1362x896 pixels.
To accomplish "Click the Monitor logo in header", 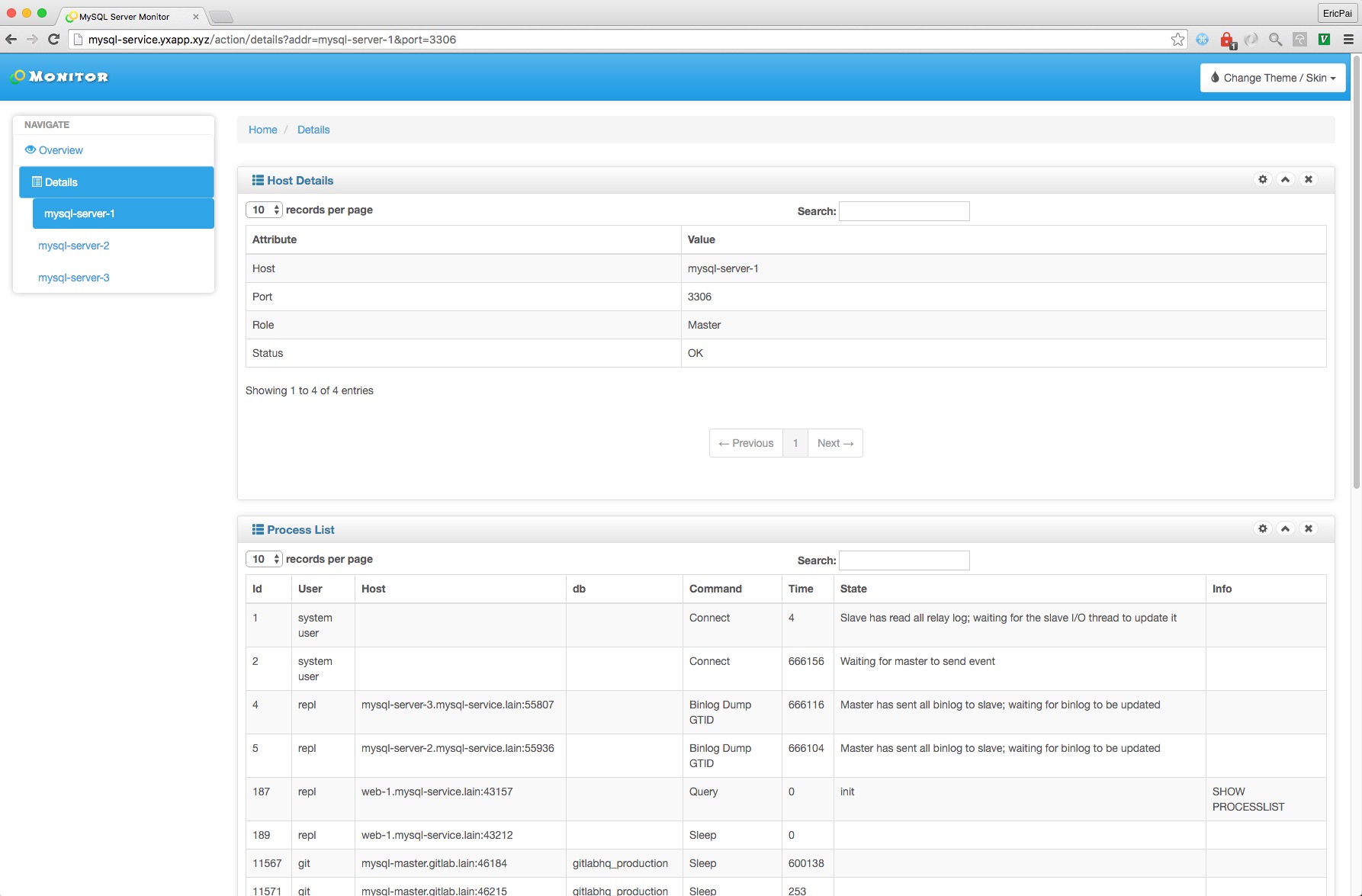I will pyautogui.click(x=59, y=77).
